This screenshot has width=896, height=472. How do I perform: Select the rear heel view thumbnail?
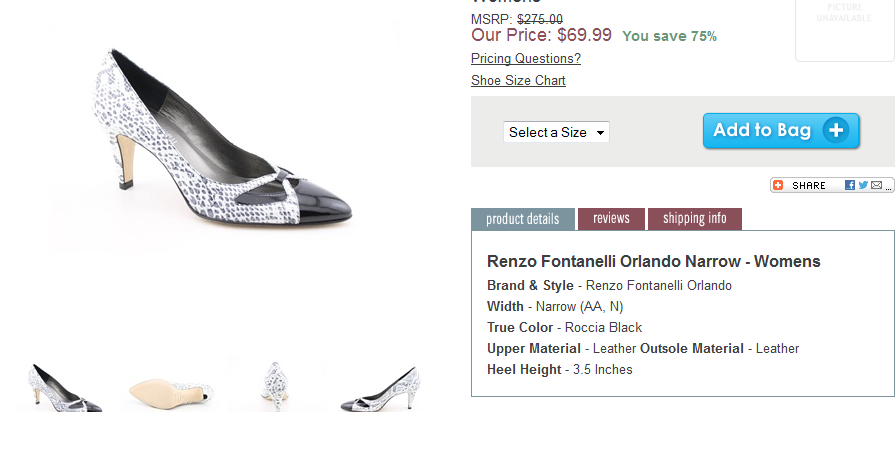tap(275, 386)
